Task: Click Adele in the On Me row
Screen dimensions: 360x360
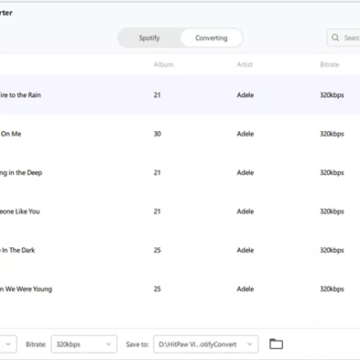Action: click(245, 134)
